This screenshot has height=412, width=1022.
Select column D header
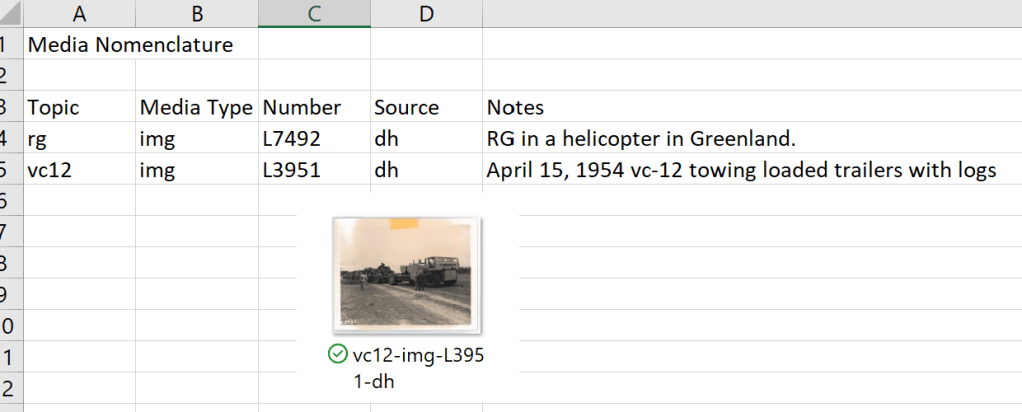(x=426, y=13)
